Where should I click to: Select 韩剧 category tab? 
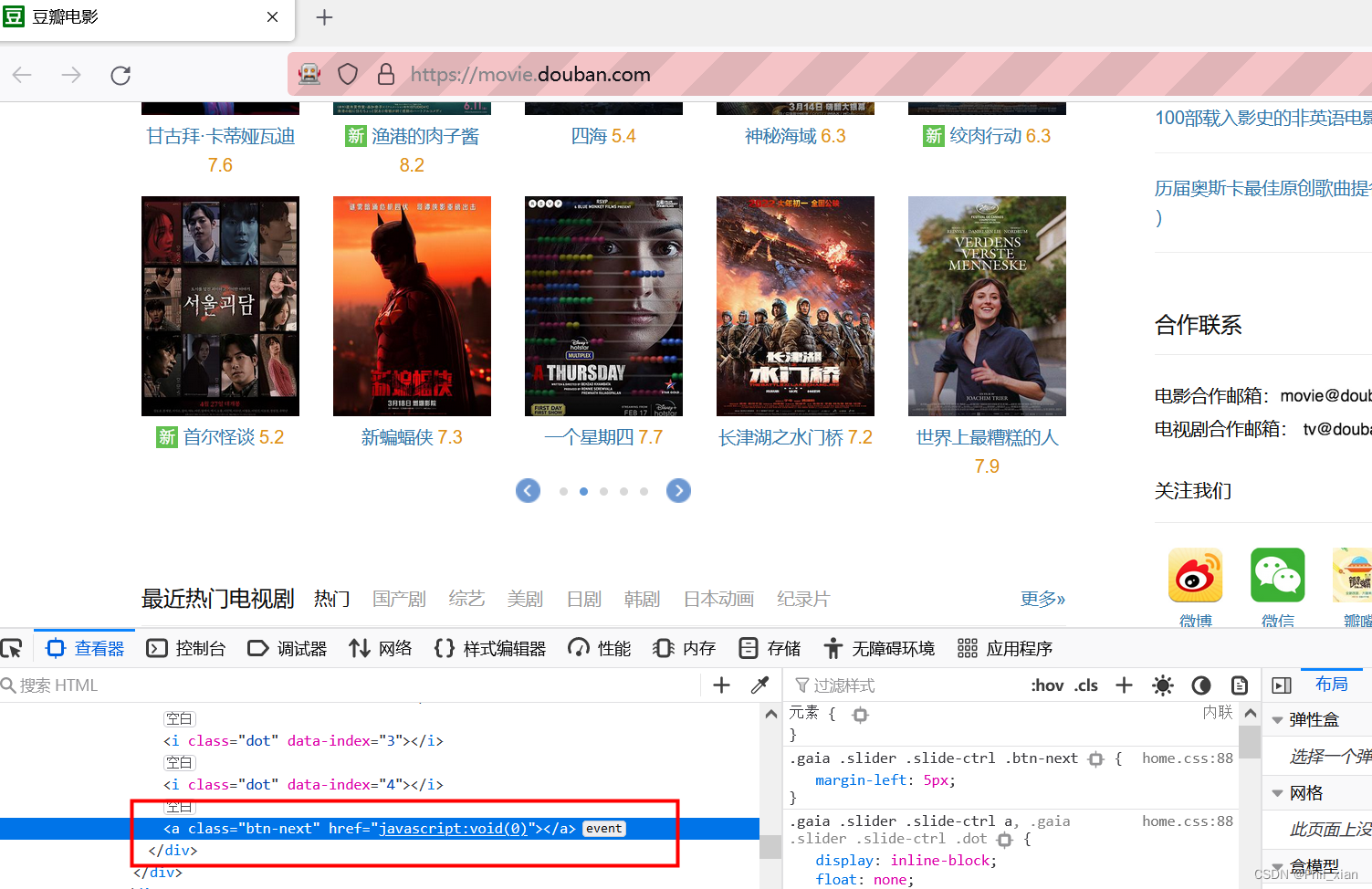(642, 599)
